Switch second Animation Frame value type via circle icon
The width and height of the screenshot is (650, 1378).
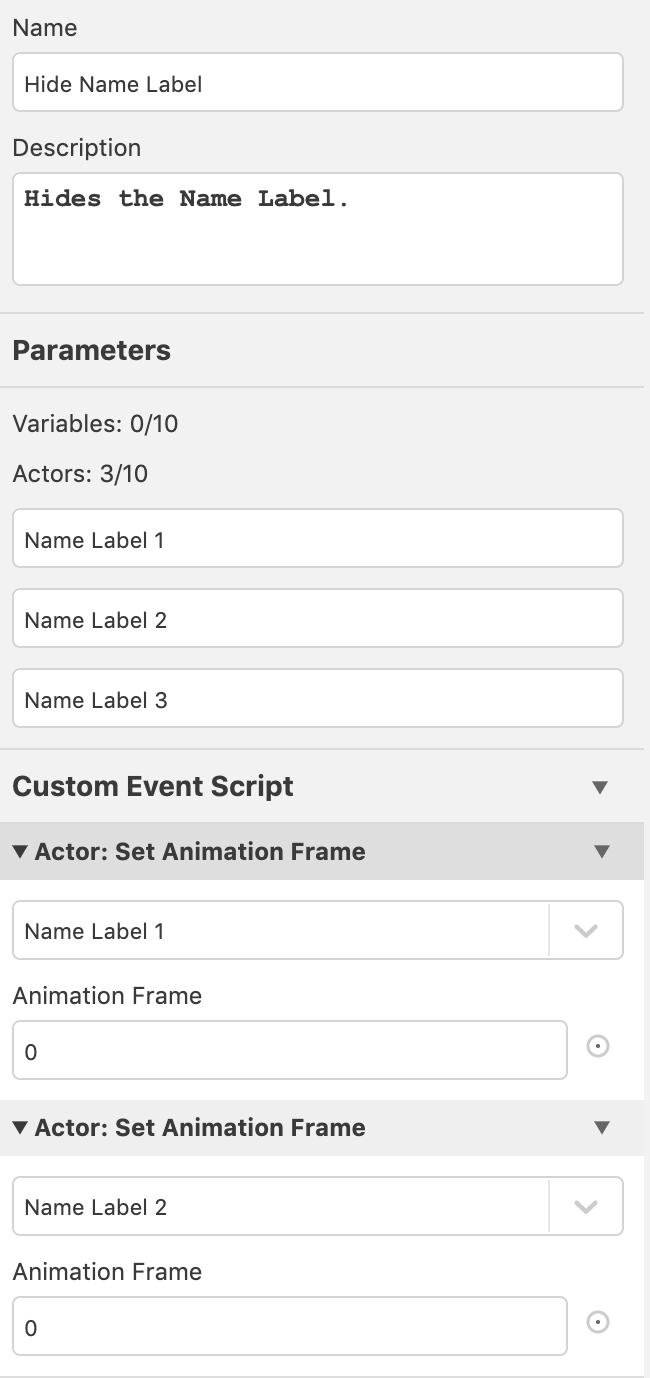[598, 1323]
